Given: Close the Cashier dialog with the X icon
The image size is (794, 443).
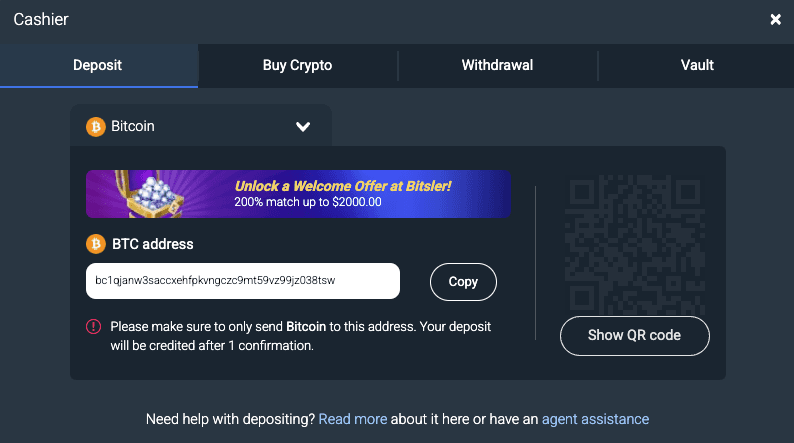Looking at the screenshot, I should [775, 20].
